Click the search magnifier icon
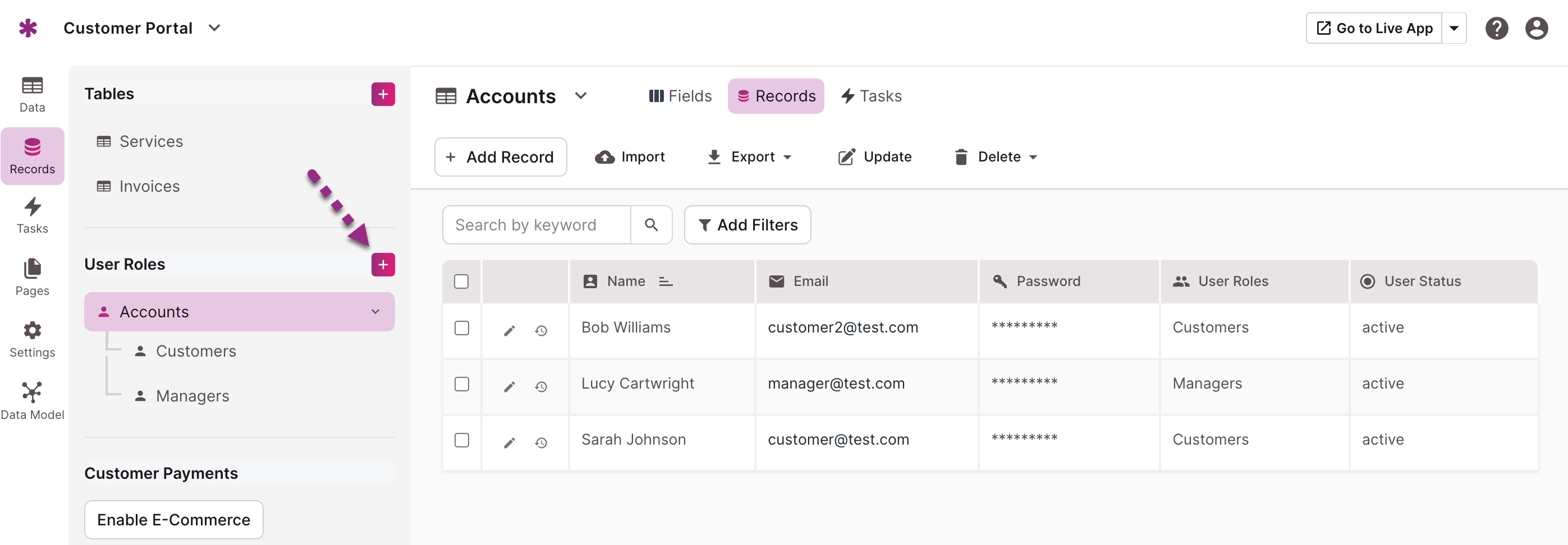This screenshot has height=545, width=1568. click(650, 225)
